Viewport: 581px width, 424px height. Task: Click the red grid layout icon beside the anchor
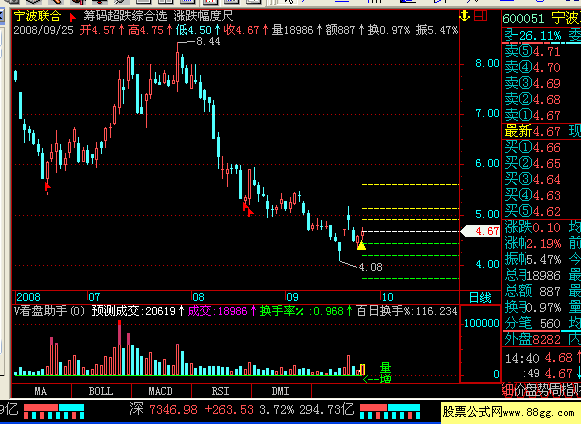point(480,16)
